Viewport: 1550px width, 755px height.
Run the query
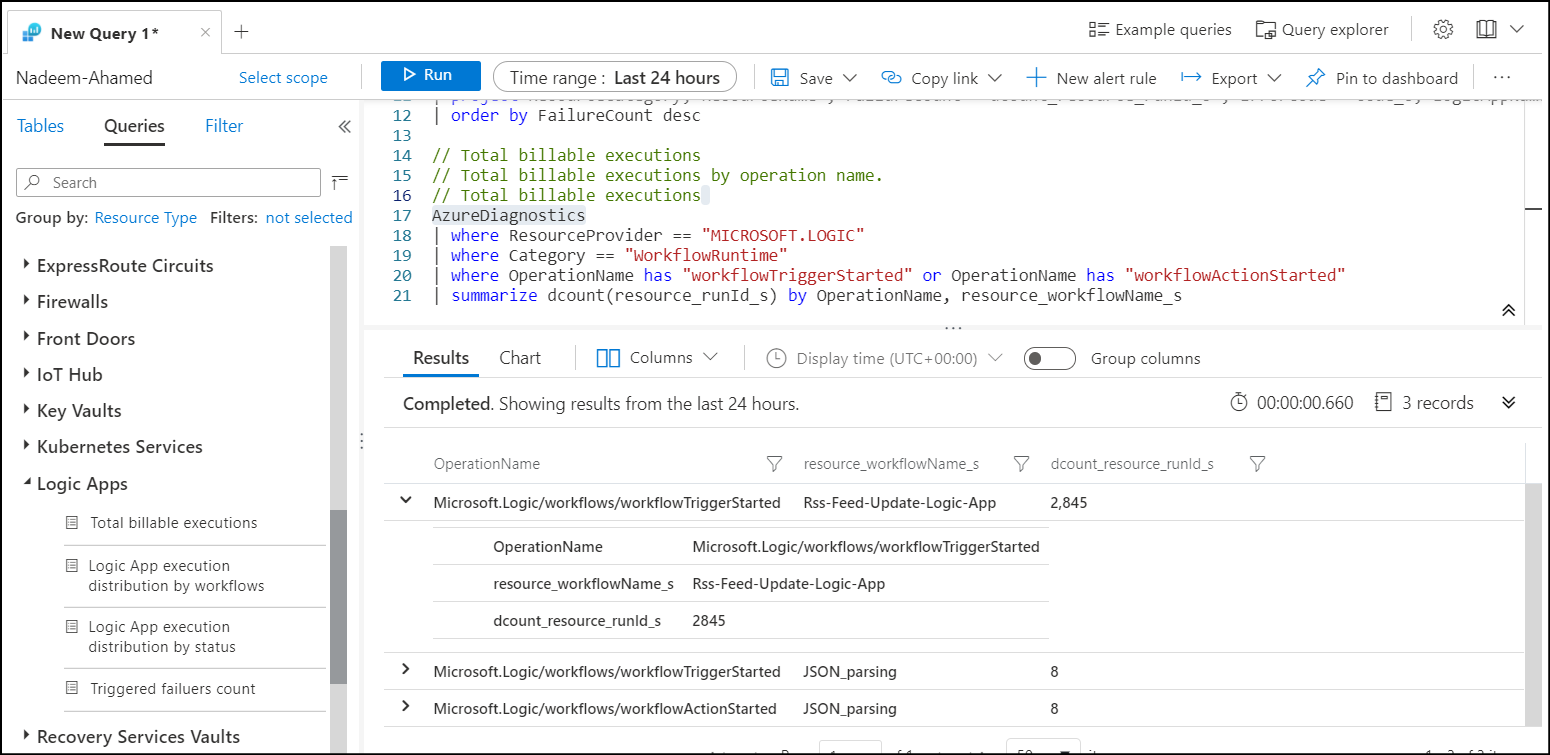(x=430, y=76)
